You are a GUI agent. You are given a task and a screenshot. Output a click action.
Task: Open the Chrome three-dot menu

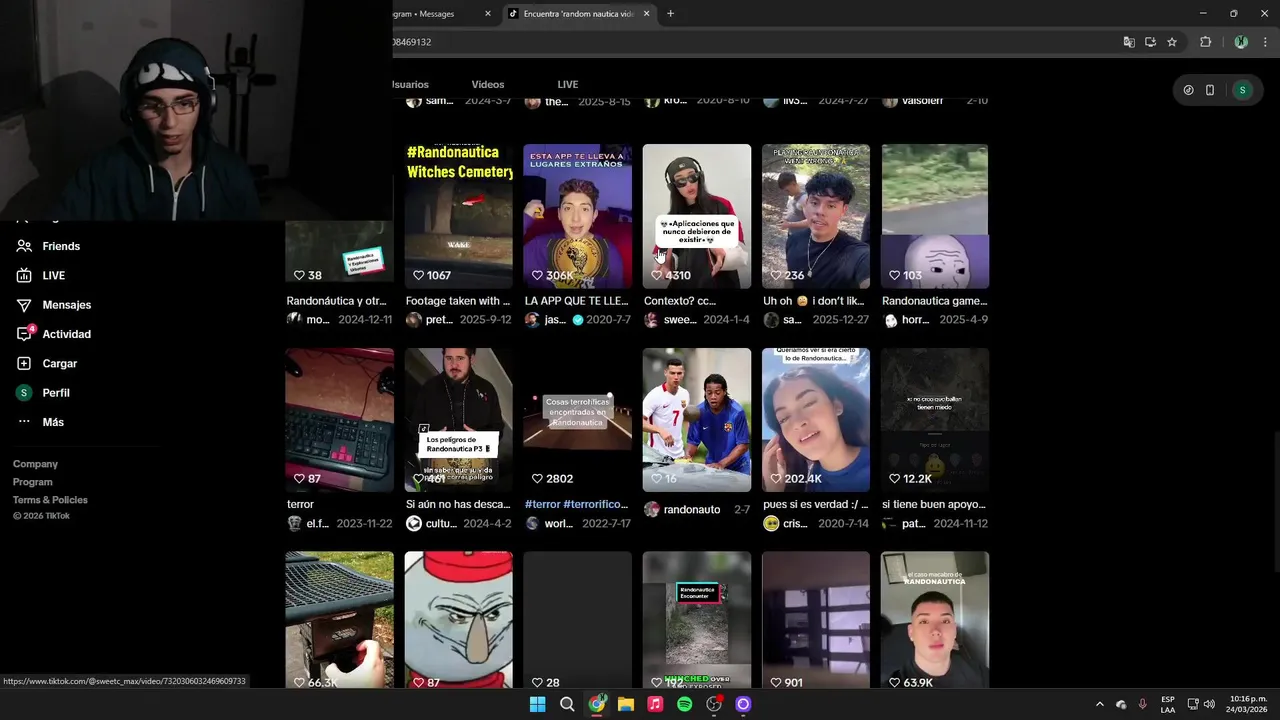[x=1265, y=42]
